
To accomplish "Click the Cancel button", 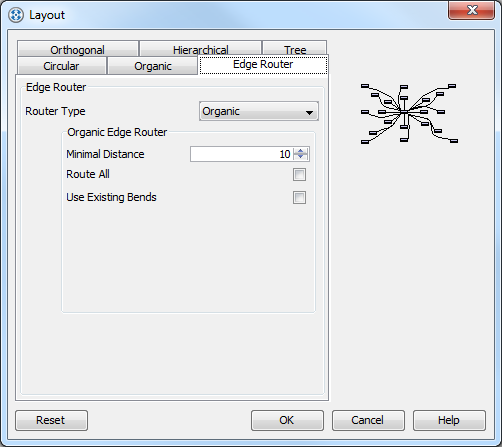I will [368, 420].
